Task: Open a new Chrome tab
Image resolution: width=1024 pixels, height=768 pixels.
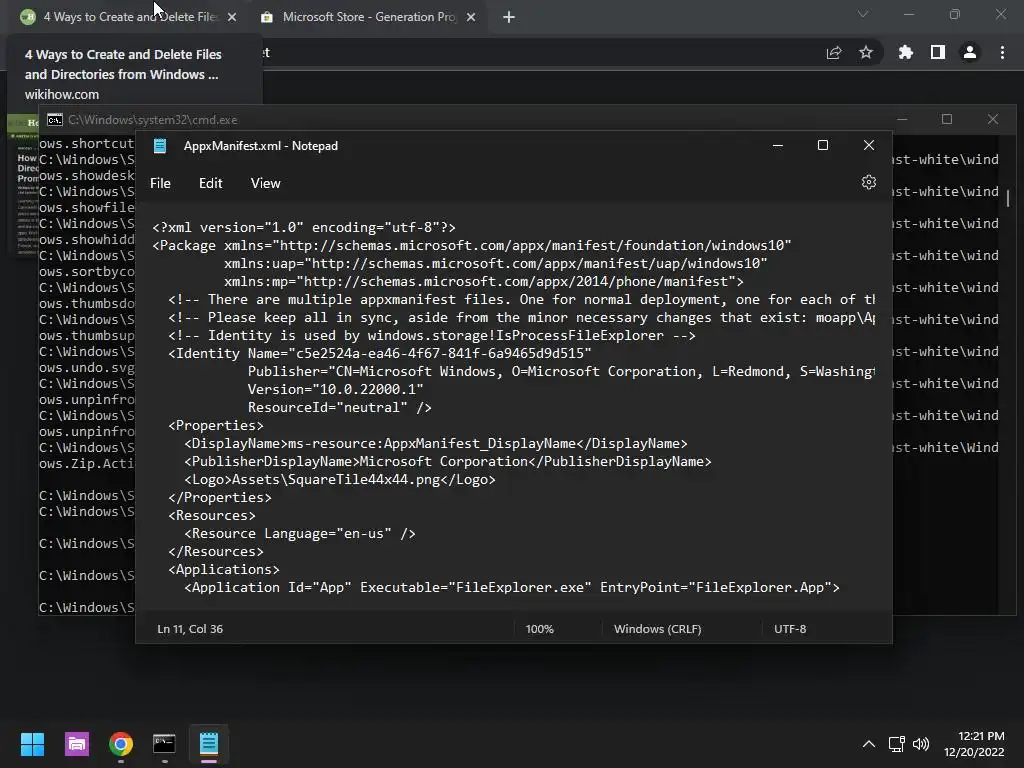Action: pos(509,17)
